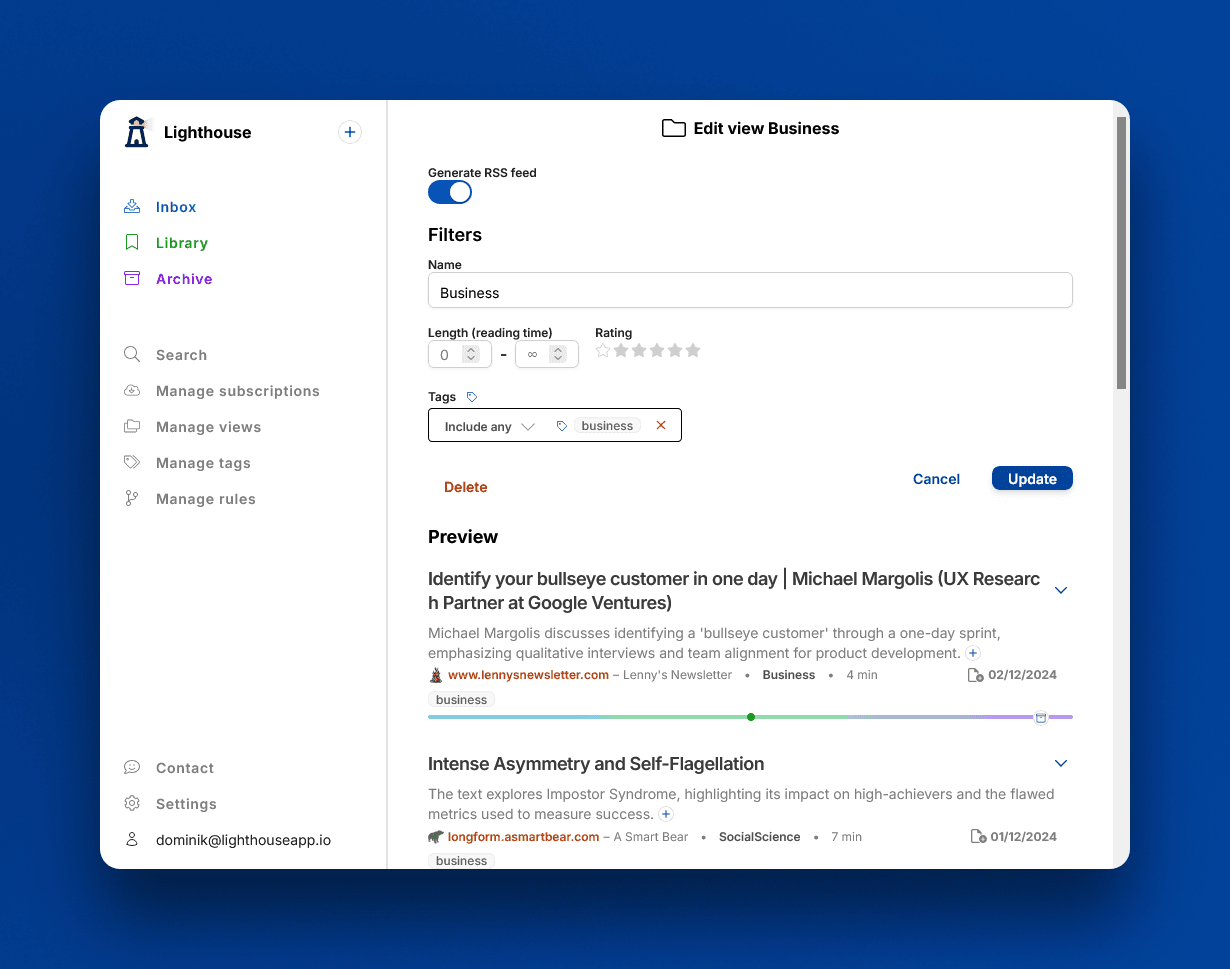Click the Lighthouse logo icon
This screenshot has width=1230, height=969.
137,132
